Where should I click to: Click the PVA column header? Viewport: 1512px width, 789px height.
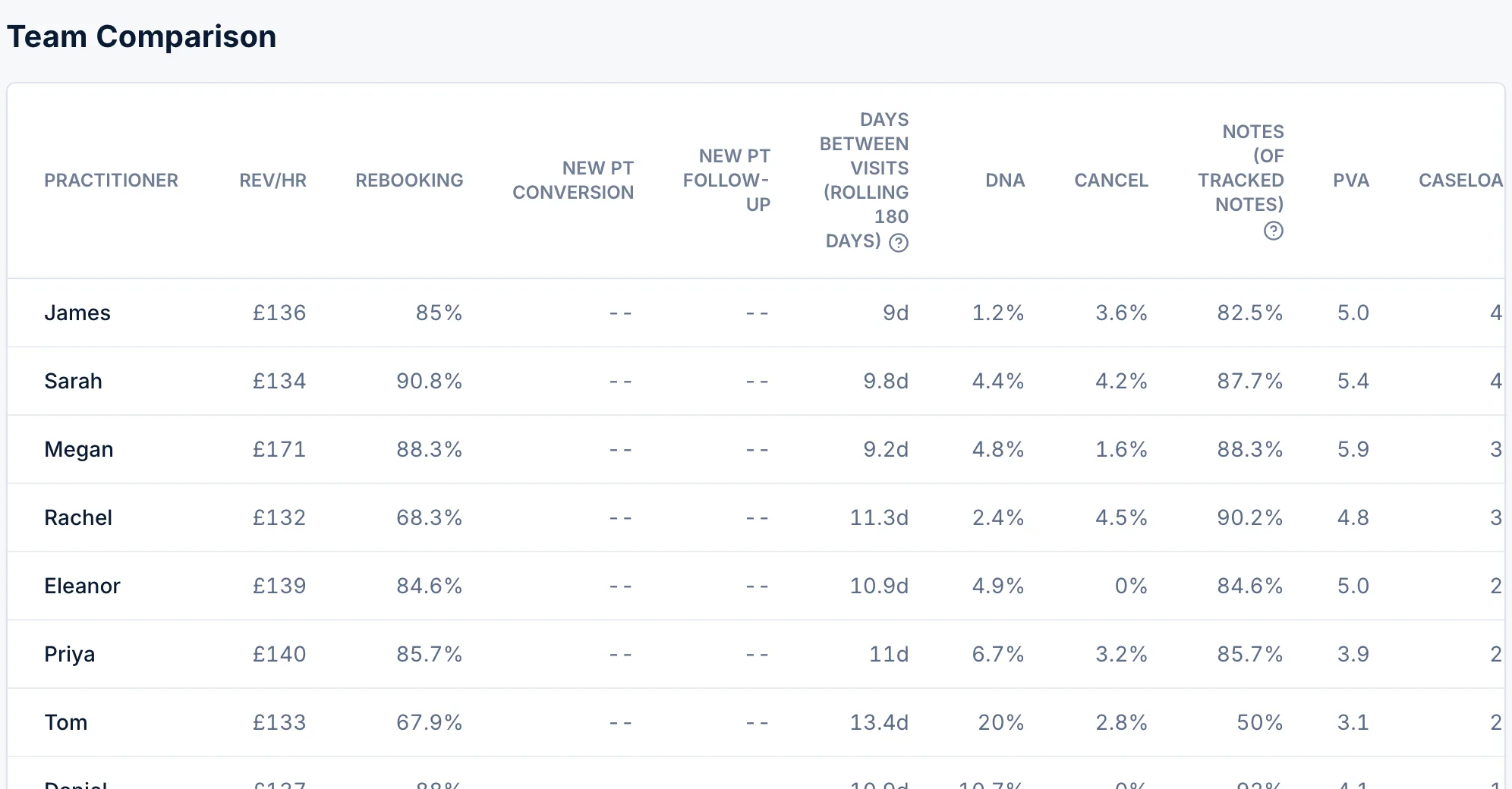point(1351,181)
